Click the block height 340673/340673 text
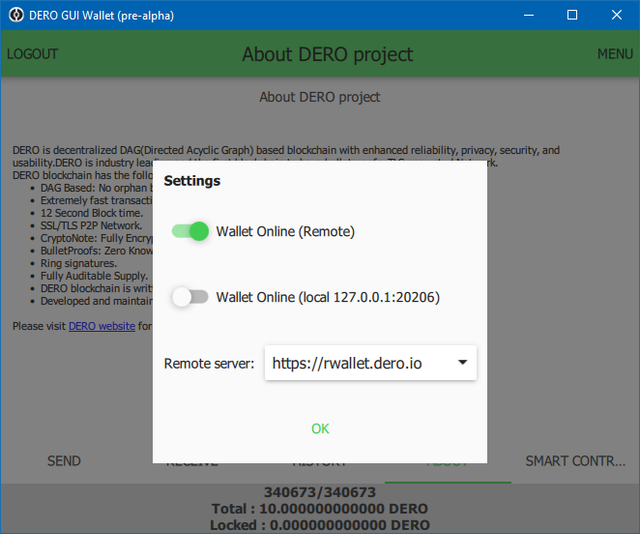The width and height of the screenshot is (640, 534). [x=320, y=492]
